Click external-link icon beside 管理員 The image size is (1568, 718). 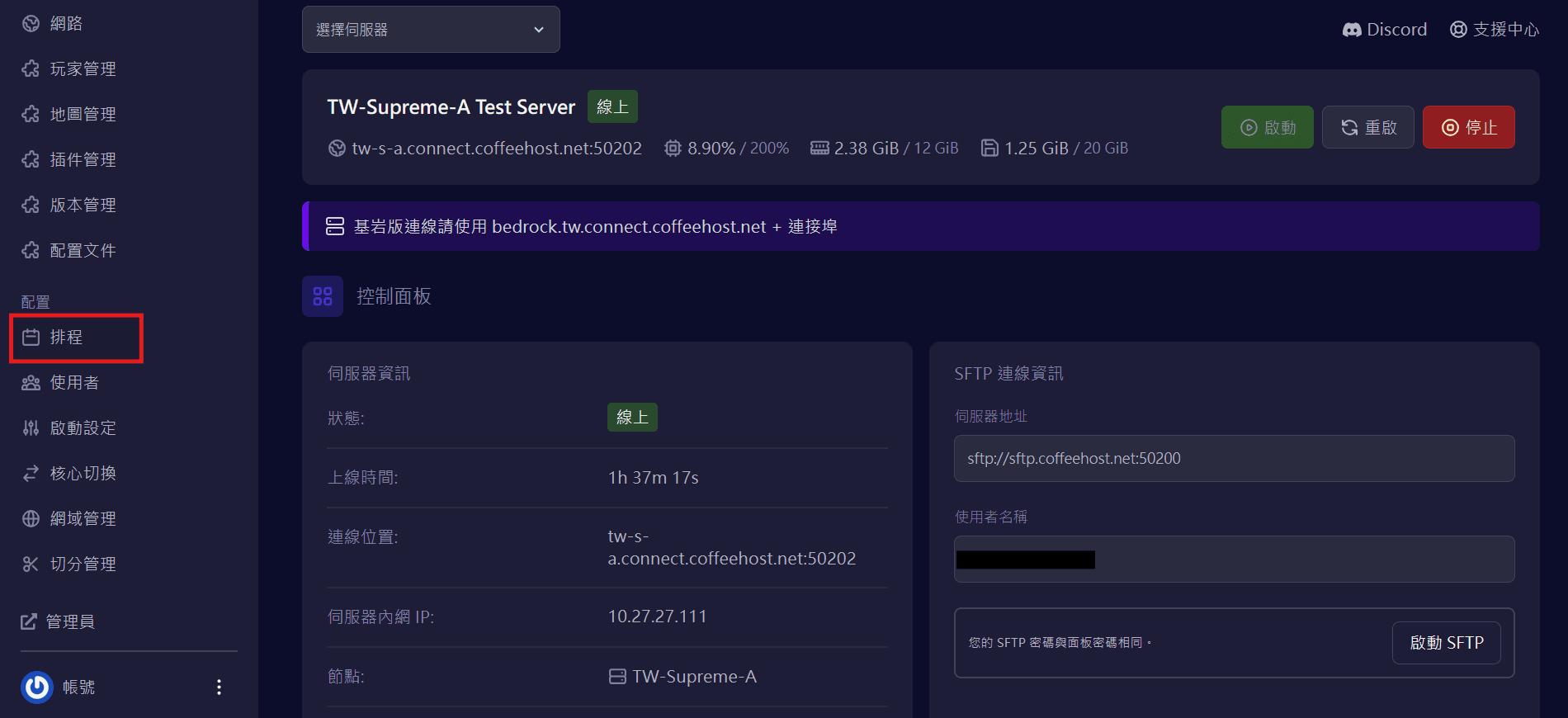[29, 621]
